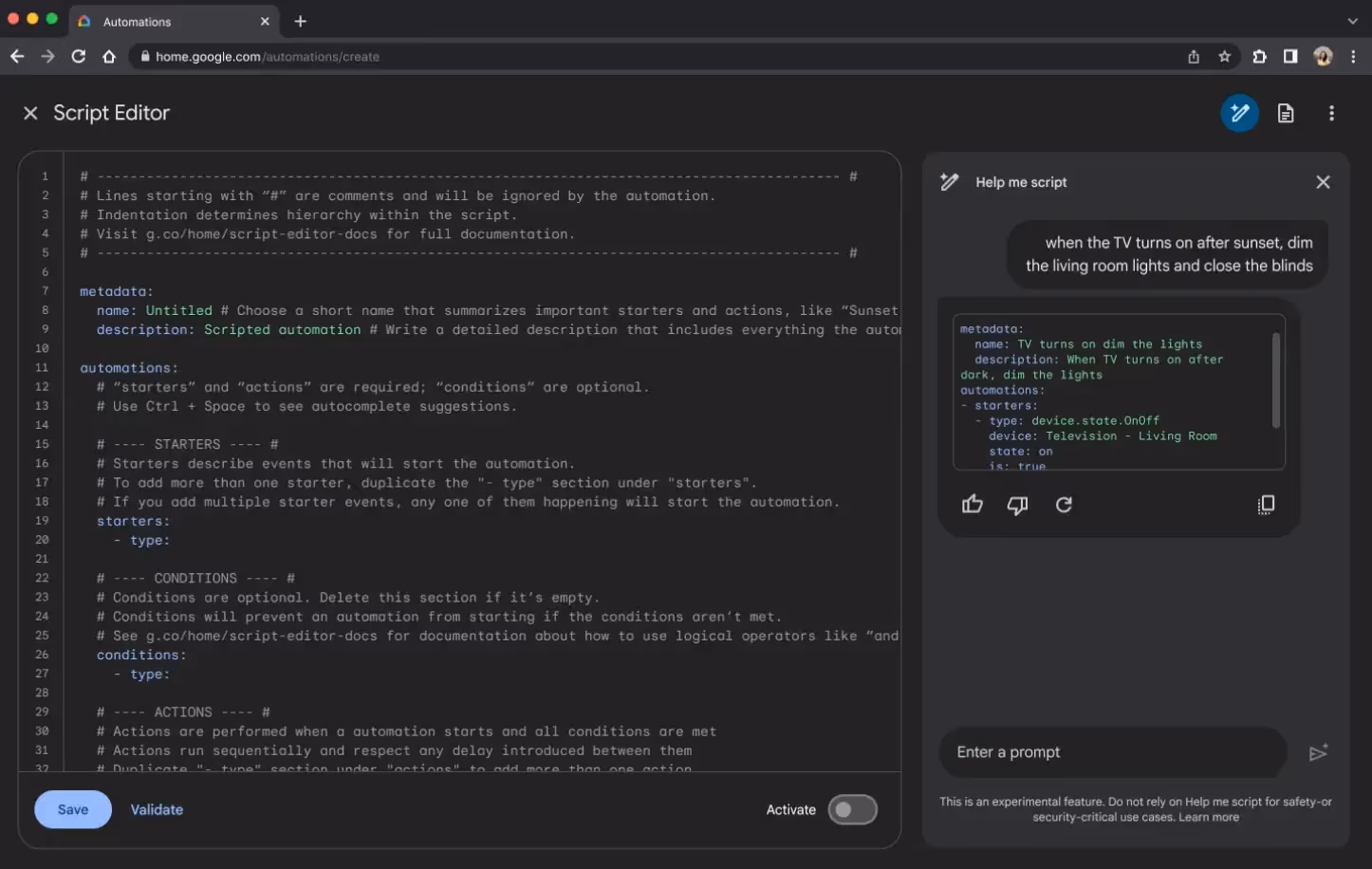Viewport: 1372px width, 869px height.
Task: Click the Save button
Action: (x=73, y=809)
